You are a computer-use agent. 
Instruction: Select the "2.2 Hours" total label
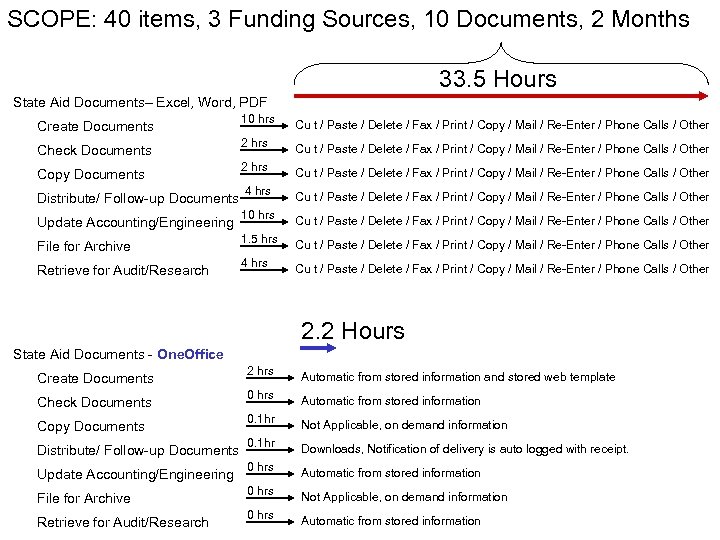pyautogui.click(x=353, y=331)
